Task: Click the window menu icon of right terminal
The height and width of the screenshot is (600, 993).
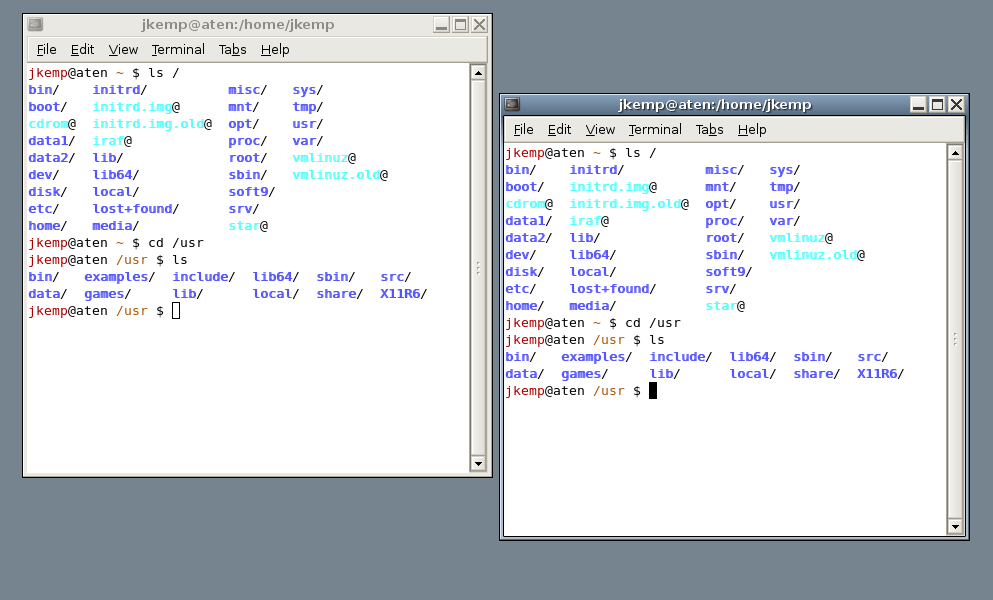Action: click(512, 105)
